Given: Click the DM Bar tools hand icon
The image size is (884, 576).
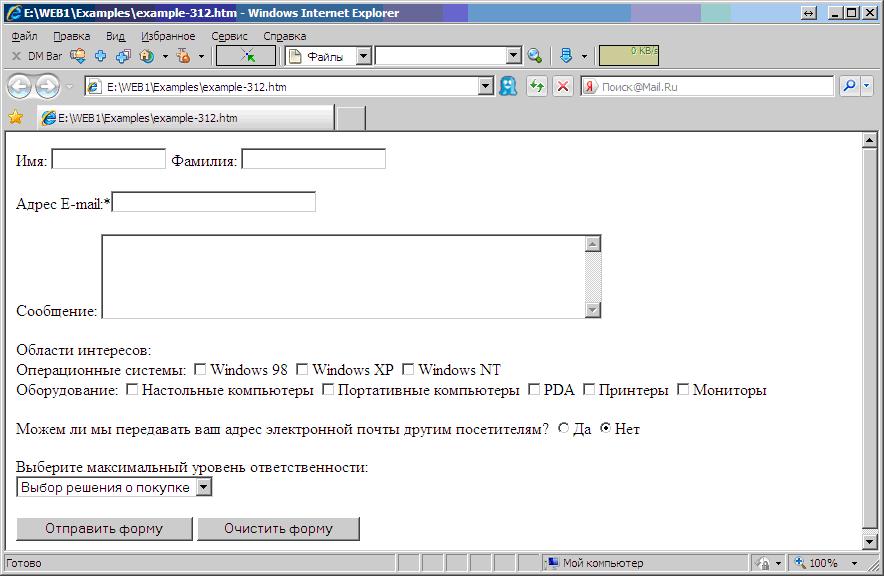Looking at the screenshot, I should point(183,56).
